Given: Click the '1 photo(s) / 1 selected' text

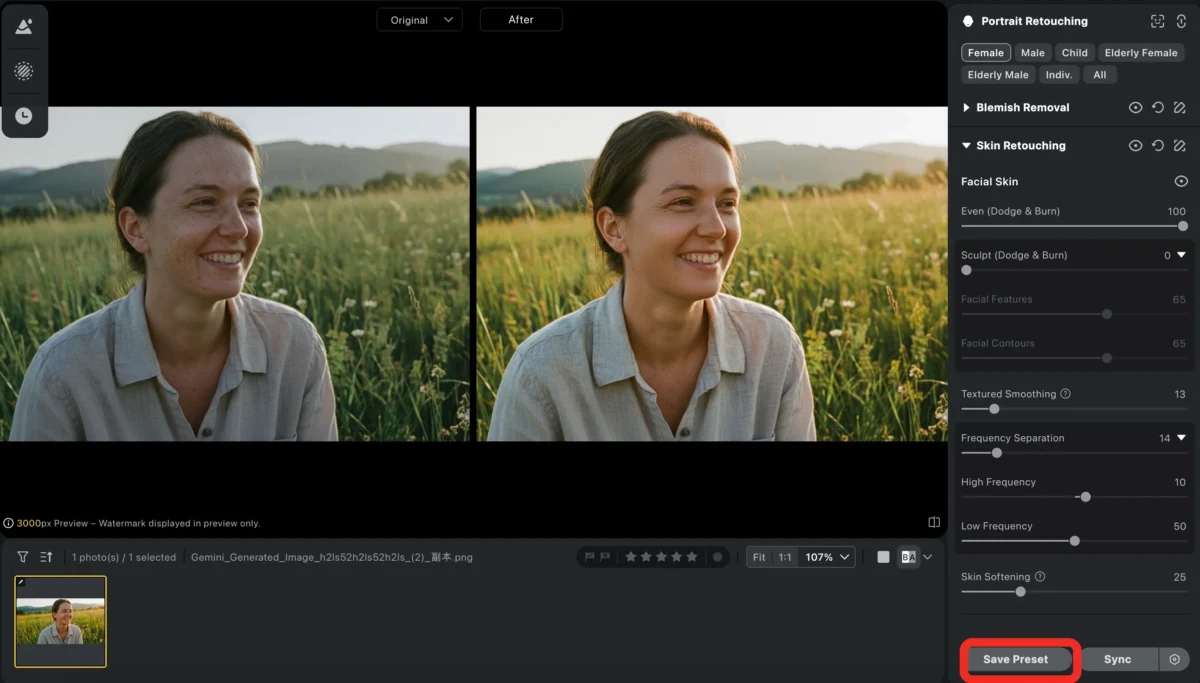Looking at the screenshot, I should 124,557.
